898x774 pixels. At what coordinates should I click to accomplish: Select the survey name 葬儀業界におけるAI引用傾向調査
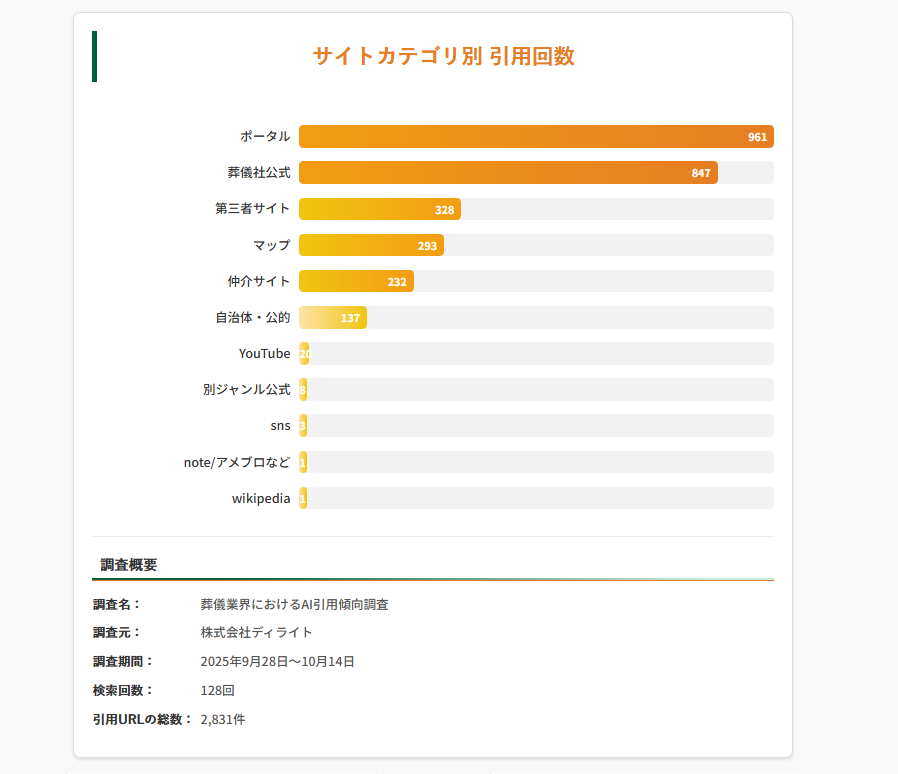pos(294,605)
